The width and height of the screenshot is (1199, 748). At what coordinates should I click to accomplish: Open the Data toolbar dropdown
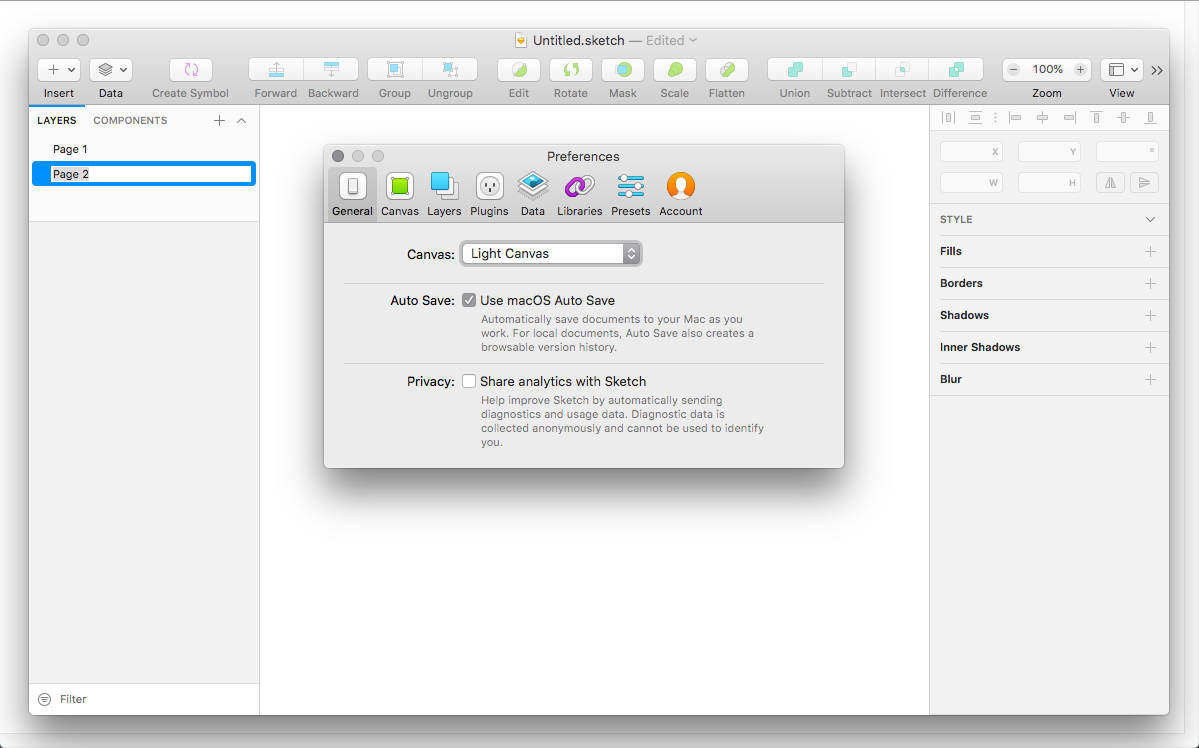(x=111, y=70)
